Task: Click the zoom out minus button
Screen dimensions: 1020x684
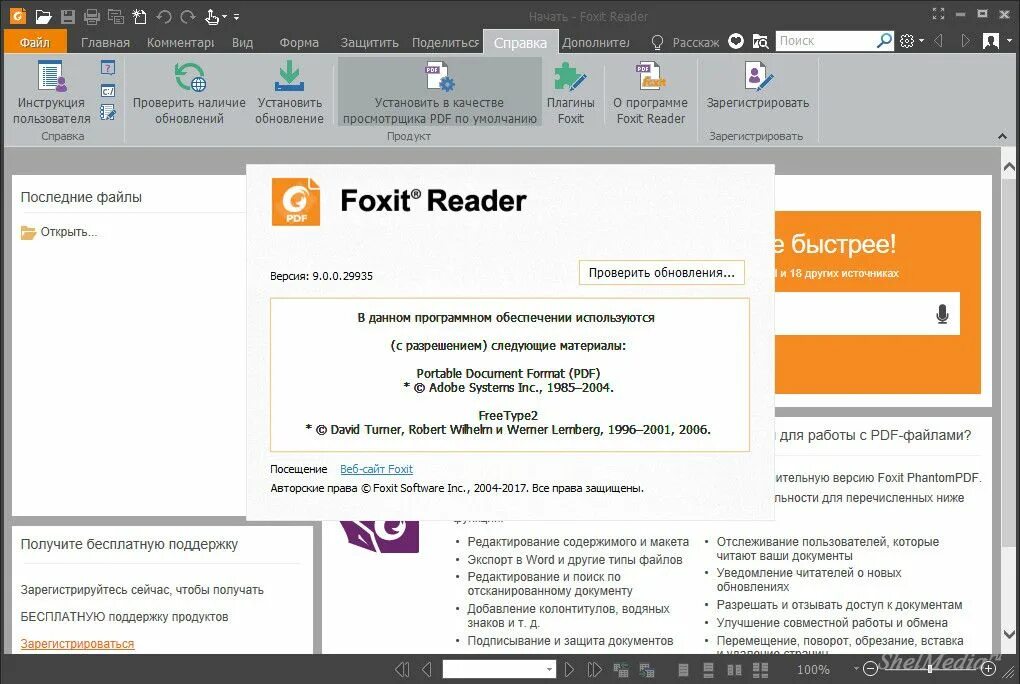Action: (x=870, y=668)
